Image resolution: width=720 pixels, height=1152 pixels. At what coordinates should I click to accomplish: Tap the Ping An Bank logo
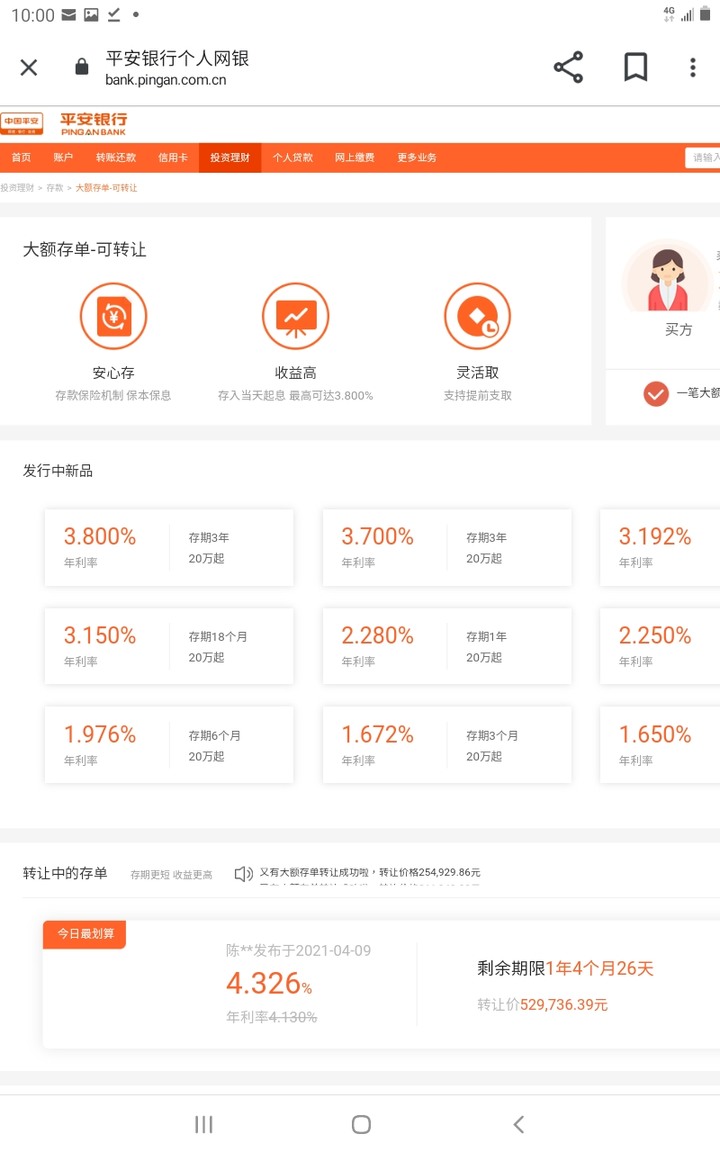[93, 123]
